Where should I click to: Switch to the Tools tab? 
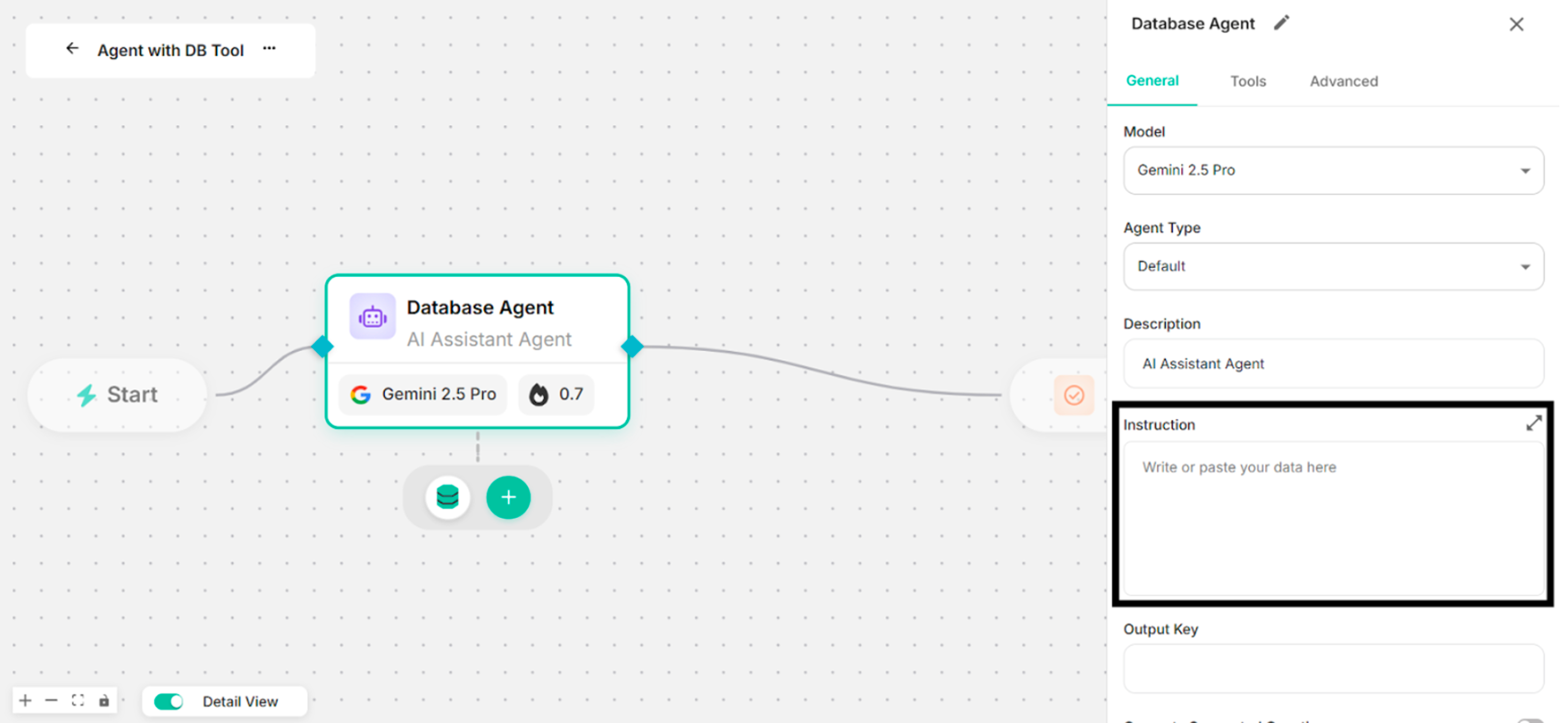coord(1248,81)
